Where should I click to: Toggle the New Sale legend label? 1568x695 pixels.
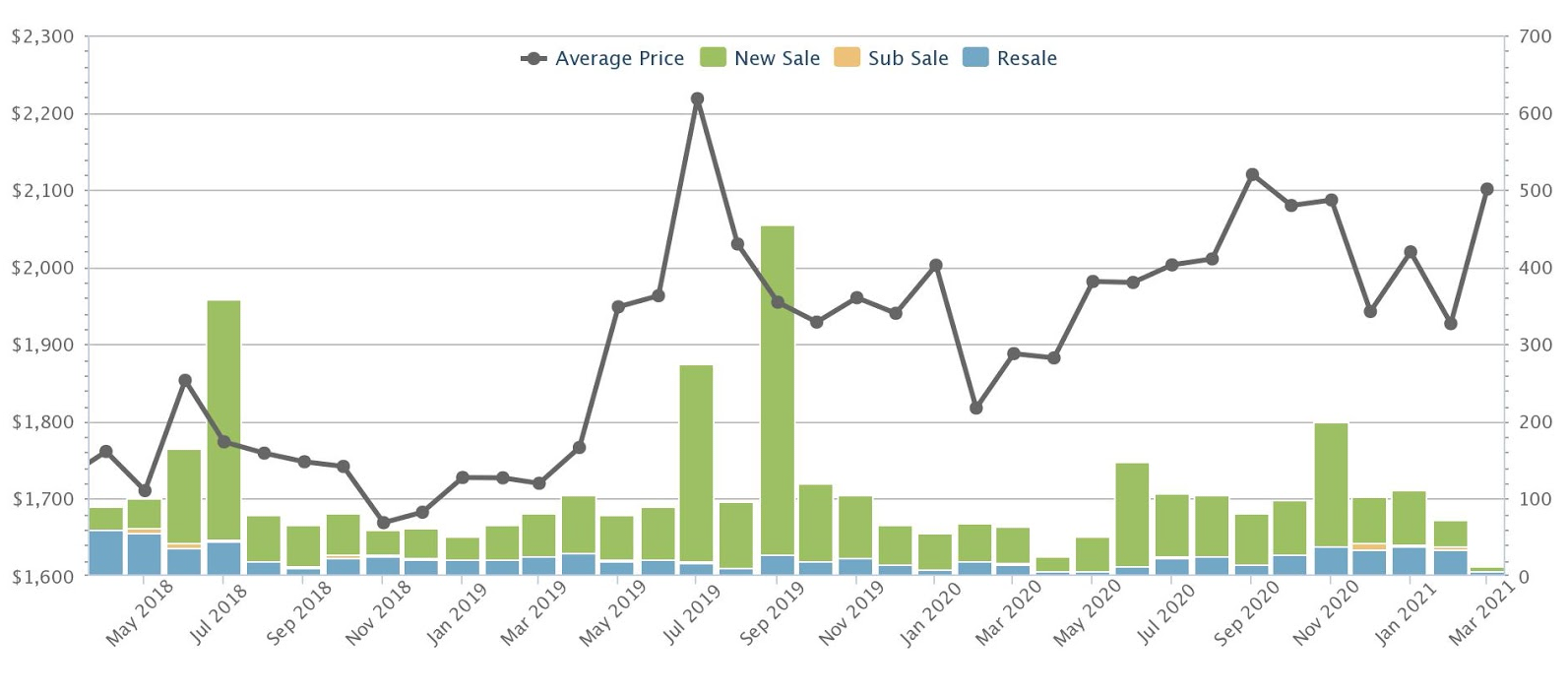(777, 58)
